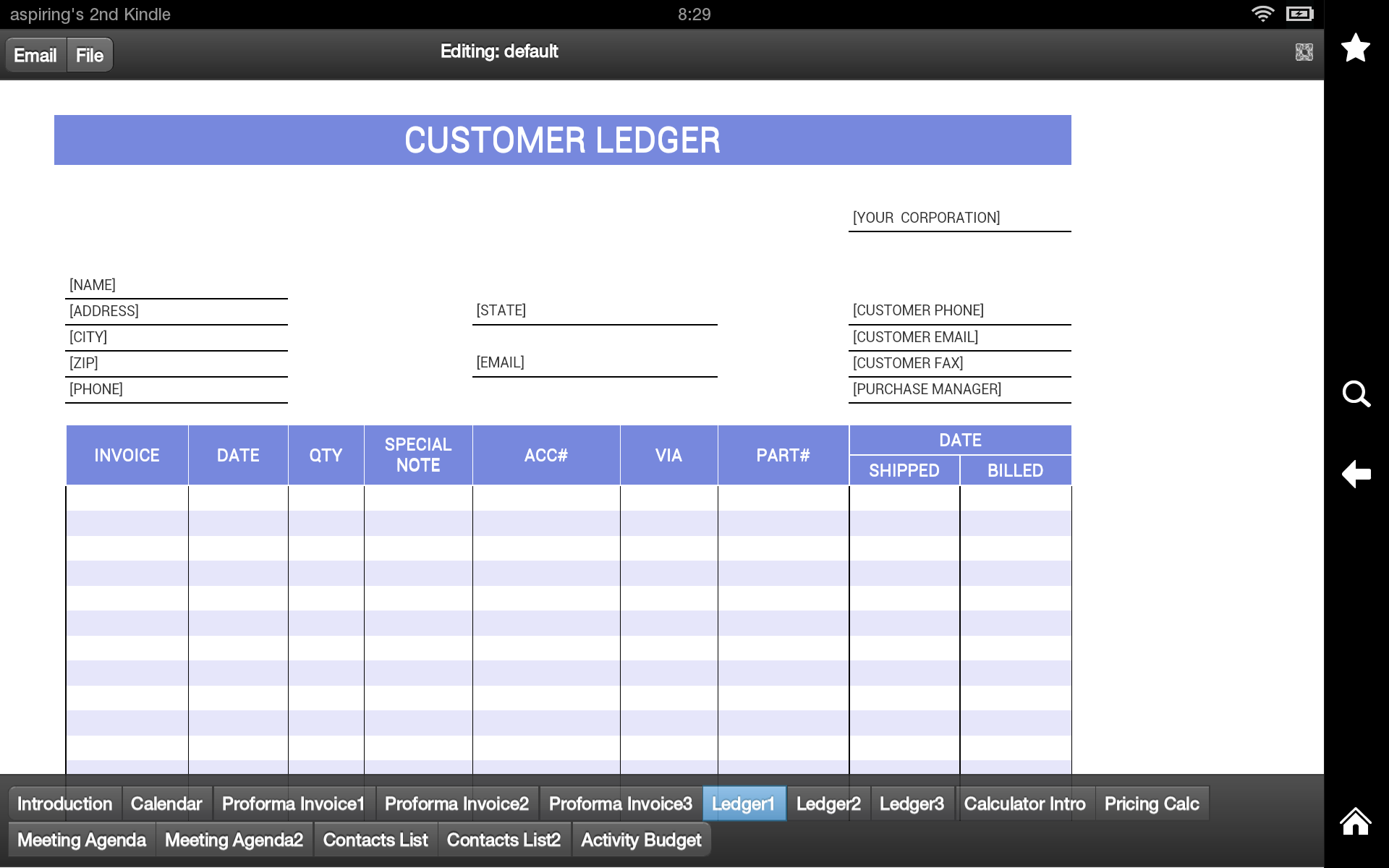1389x868 pixels.
Task: Open the Email button
Action: (35, 54)
